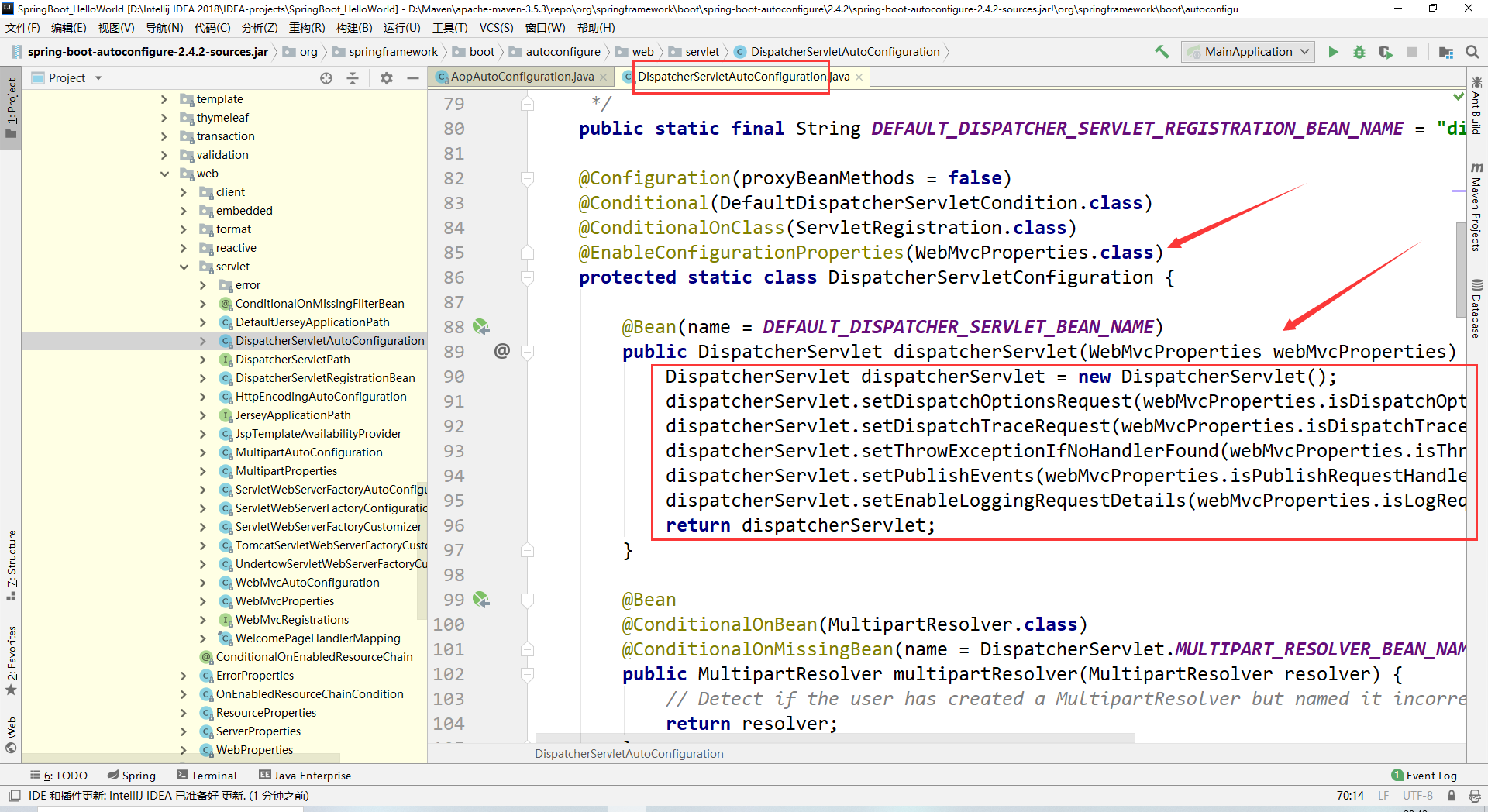Viewport: 1488px width, 812px height.
Task: Select DispatcherServletPath in the project tree
Action: (293, 360)
